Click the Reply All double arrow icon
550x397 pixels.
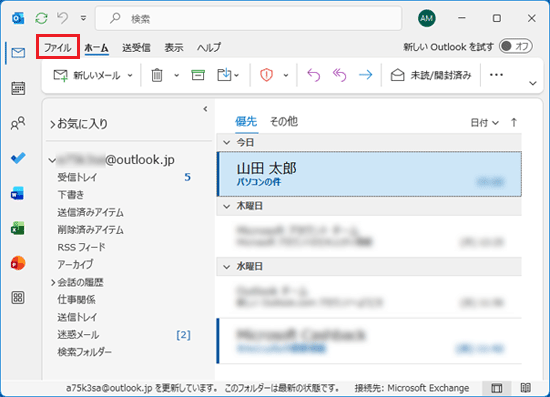click(339, 75)
